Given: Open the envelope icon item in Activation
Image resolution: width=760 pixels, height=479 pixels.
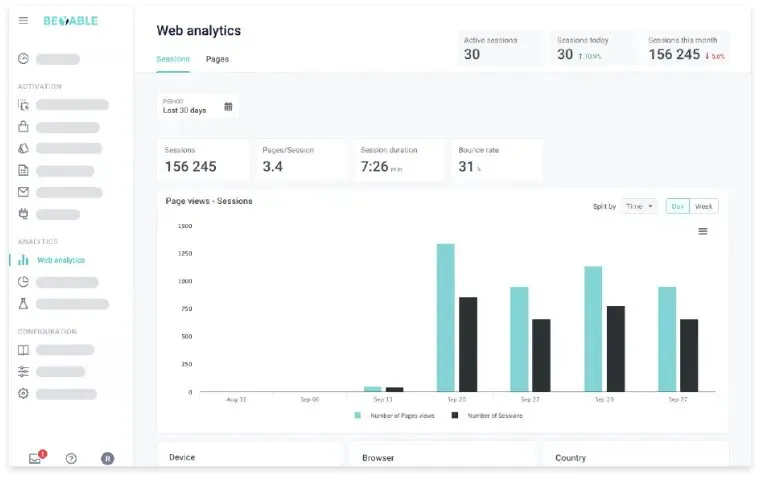Looking at the screenshot, I should 24,192.
